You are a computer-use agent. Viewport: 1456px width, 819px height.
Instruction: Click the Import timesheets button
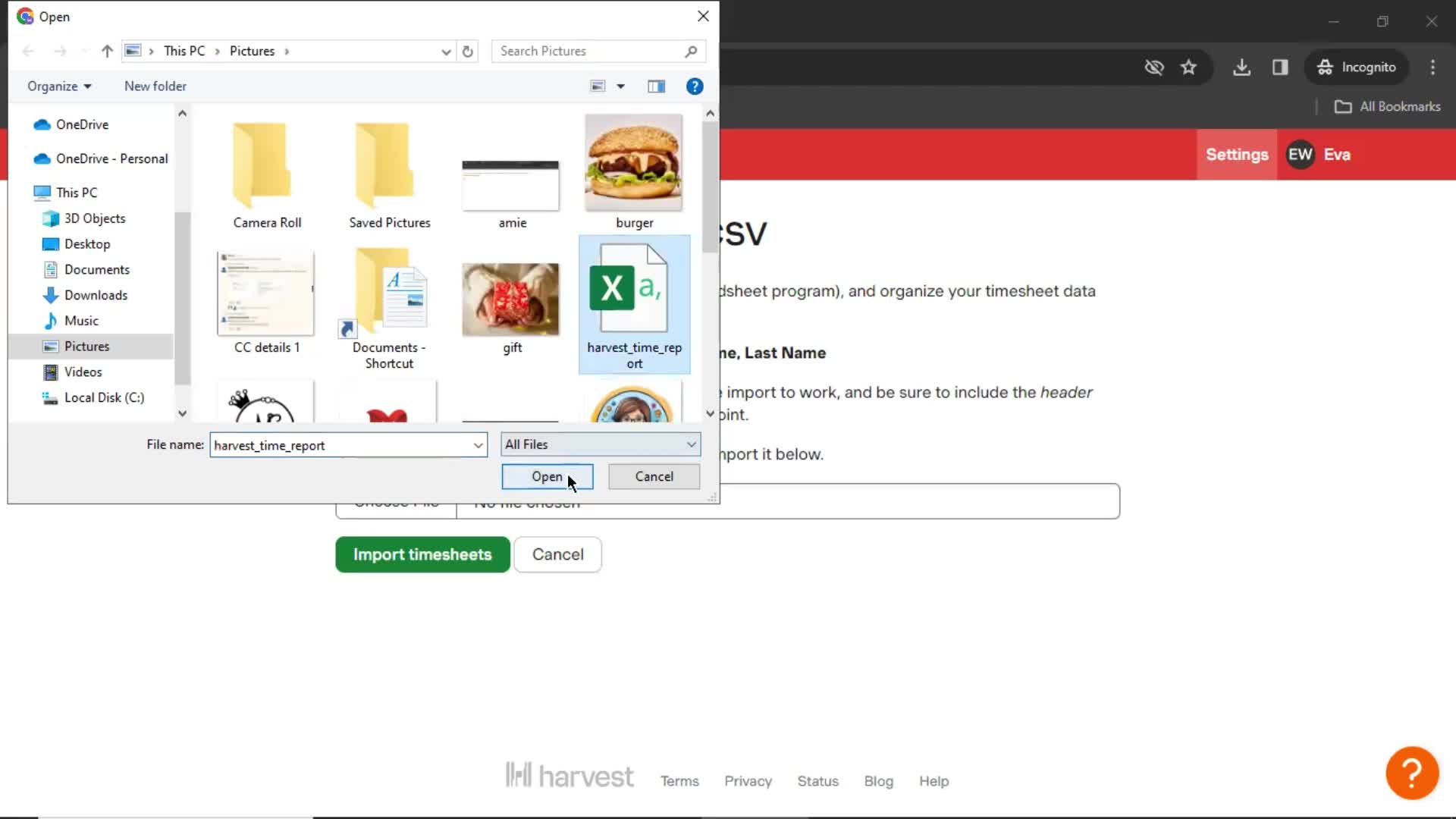[423, 555]
